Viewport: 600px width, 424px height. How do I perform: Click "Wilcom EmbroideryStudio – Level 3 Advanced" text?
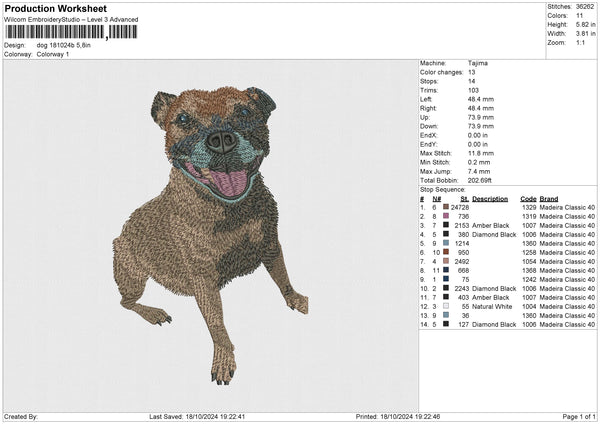pos(71,20)
